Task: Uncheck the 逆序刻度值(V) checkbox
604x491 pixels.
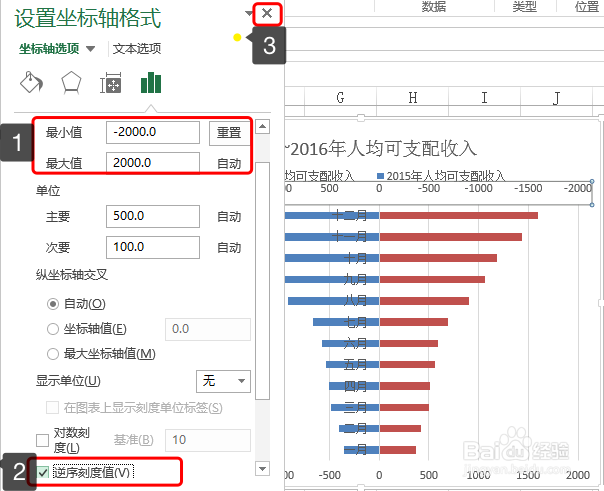Action: (x=42, y=472)
